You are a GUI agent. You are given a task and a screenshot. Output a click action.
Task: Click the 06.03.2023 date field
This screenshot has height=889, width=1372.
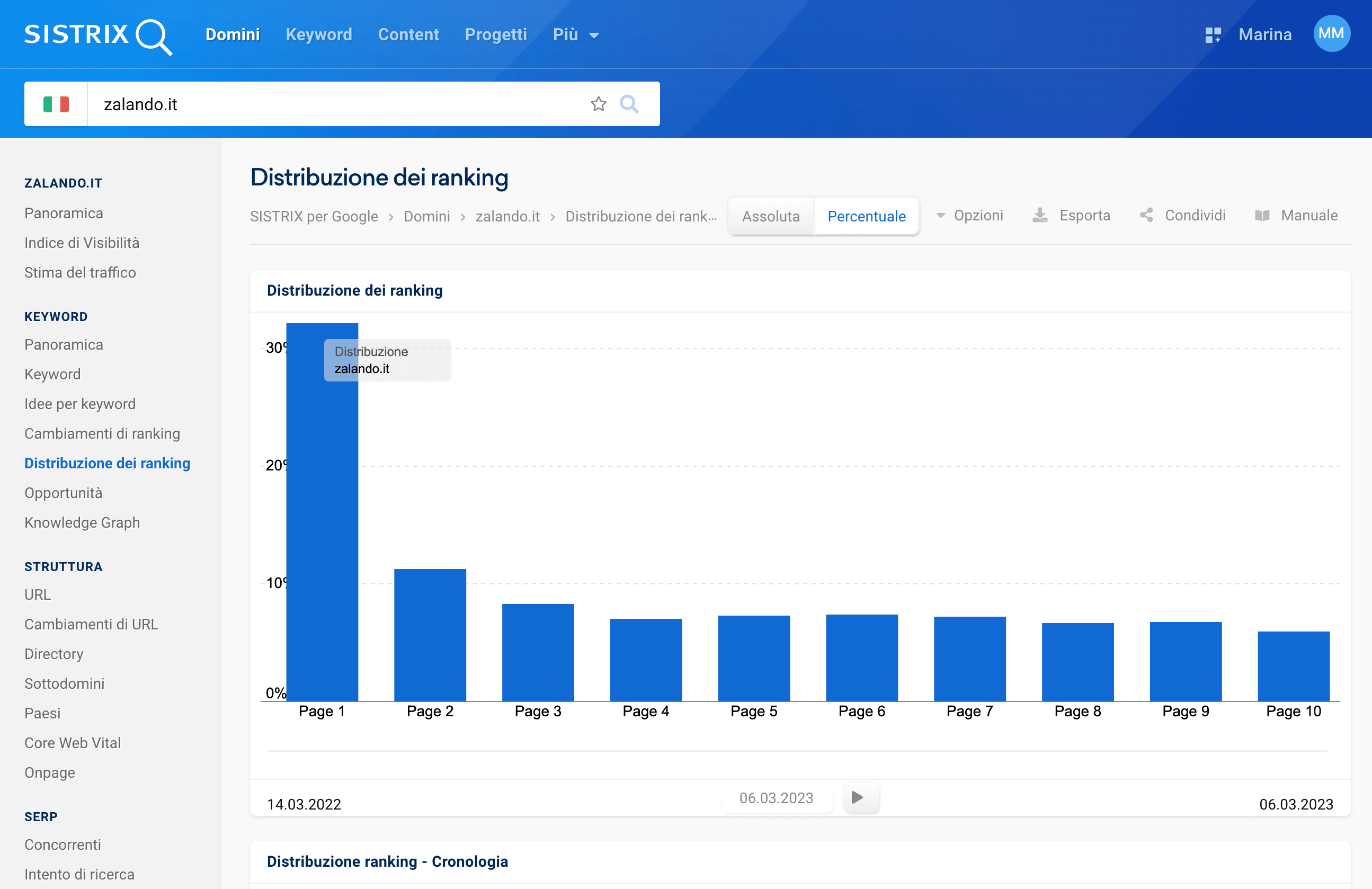777,798
